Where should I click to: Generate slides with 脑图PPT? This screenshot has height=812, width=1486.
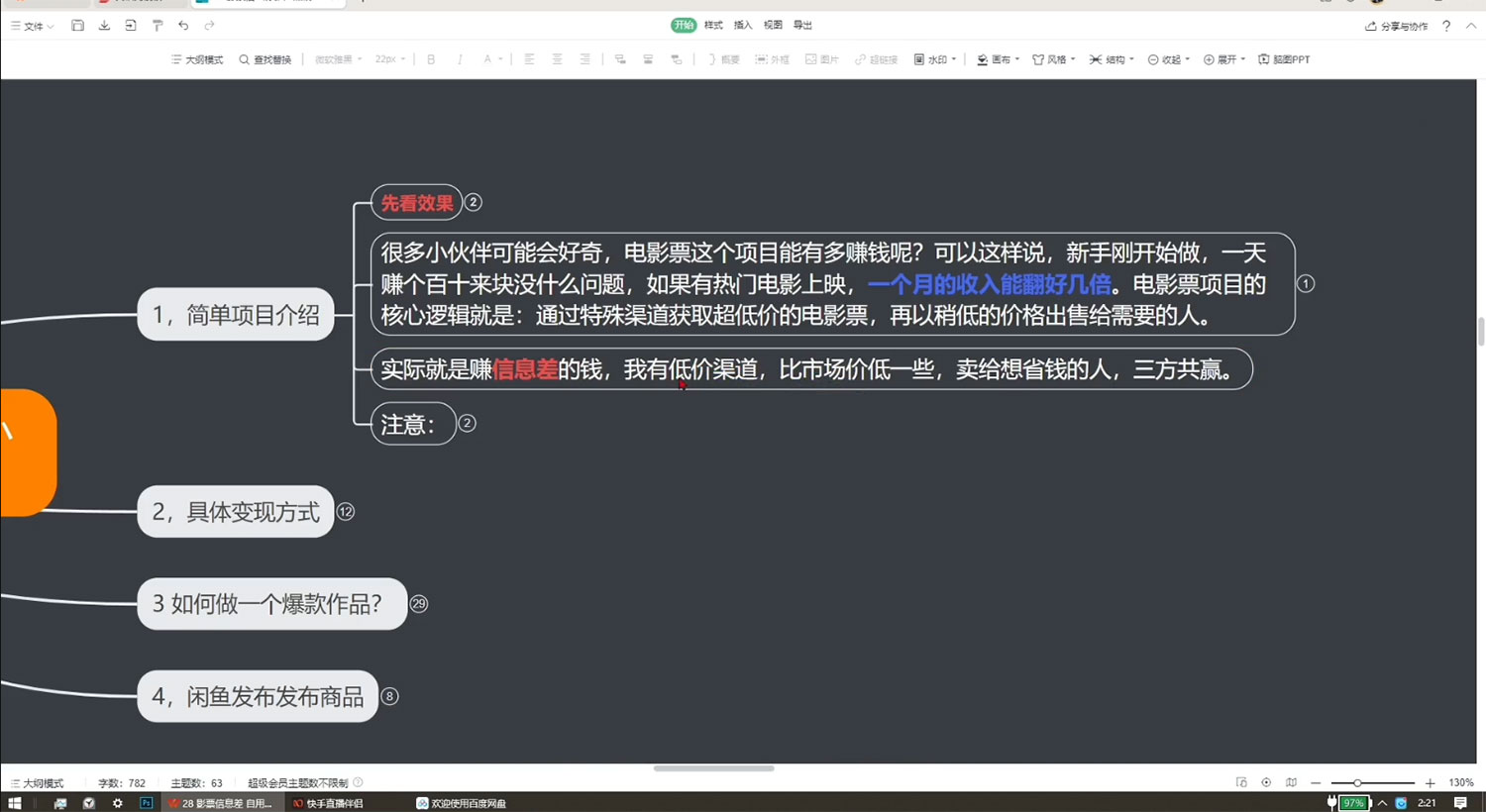(x=1284, y=59)
